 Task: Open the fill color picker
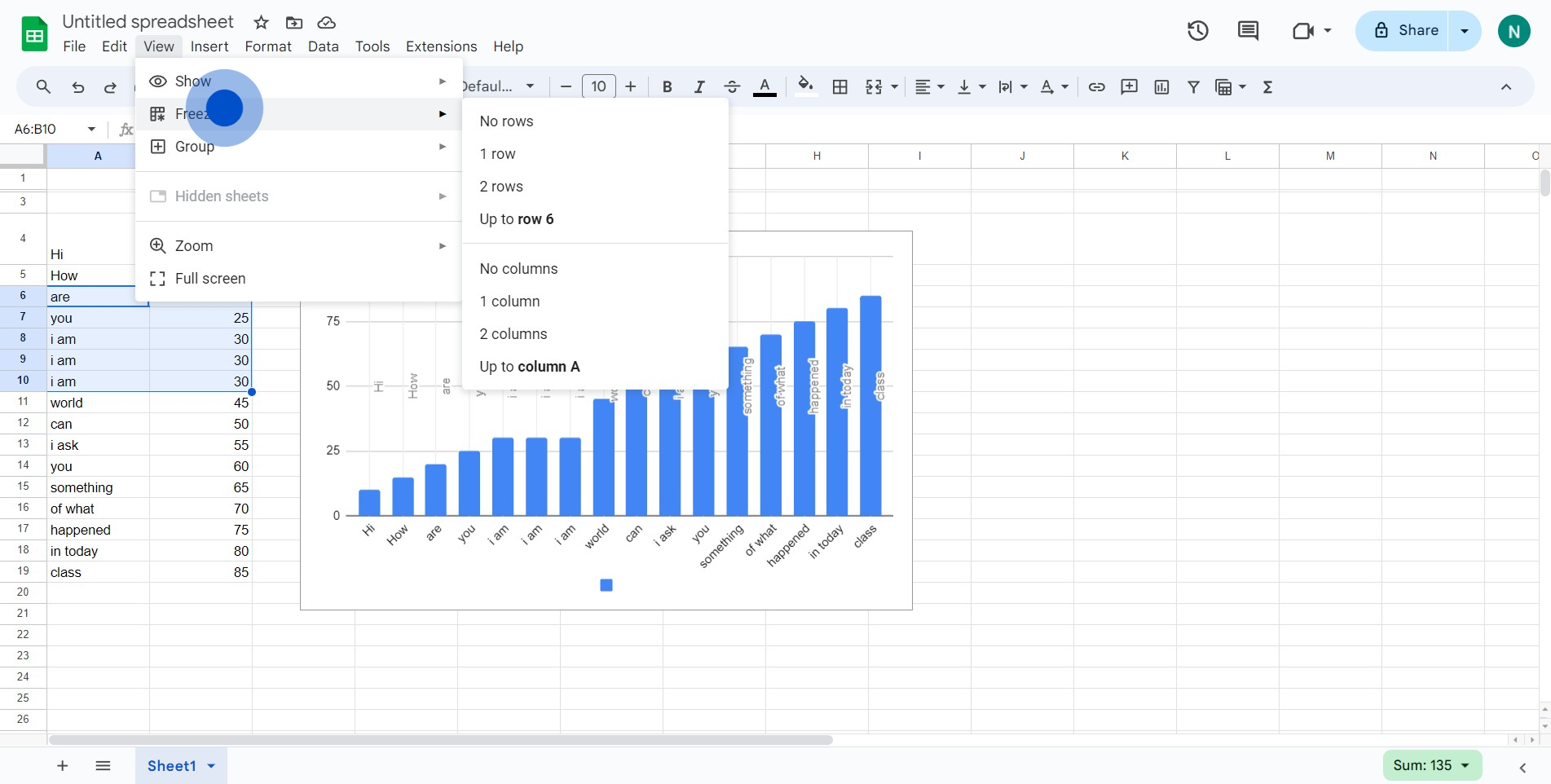[805, 86]
